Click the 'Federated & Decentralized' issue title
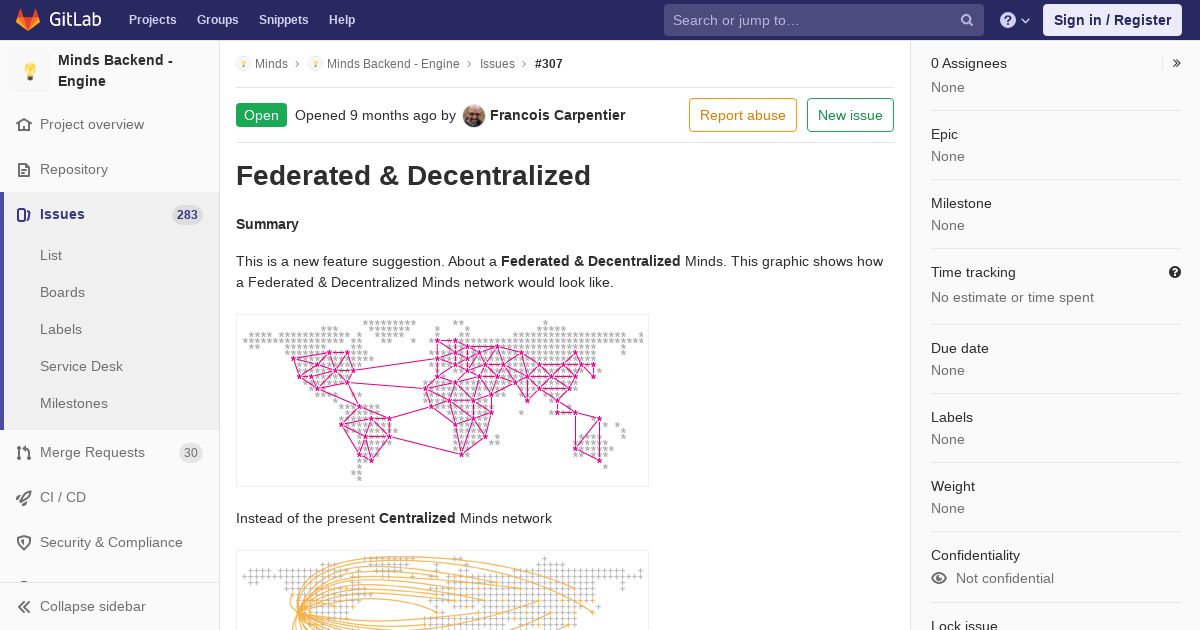 413,175
